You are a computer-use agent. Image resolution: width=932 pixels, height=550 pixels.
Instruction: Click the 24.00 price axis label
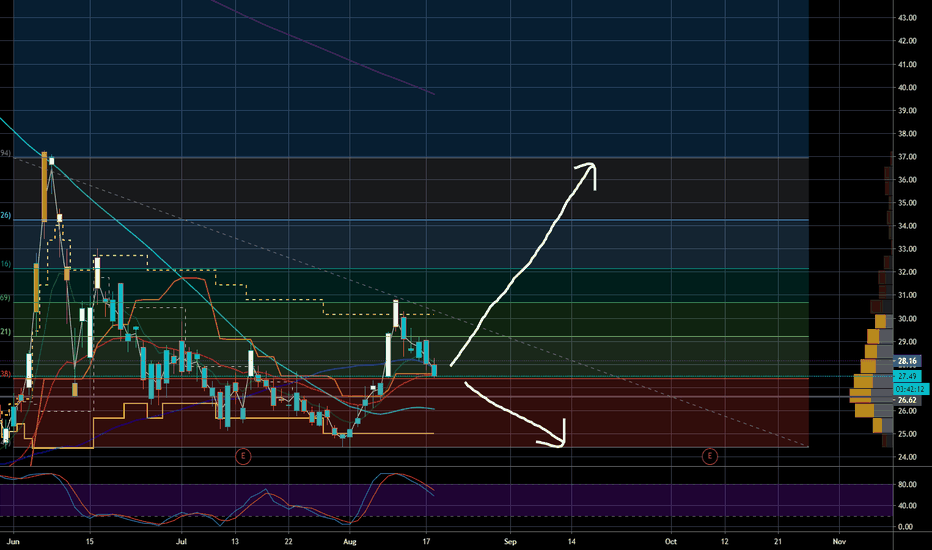pos(907,457)
